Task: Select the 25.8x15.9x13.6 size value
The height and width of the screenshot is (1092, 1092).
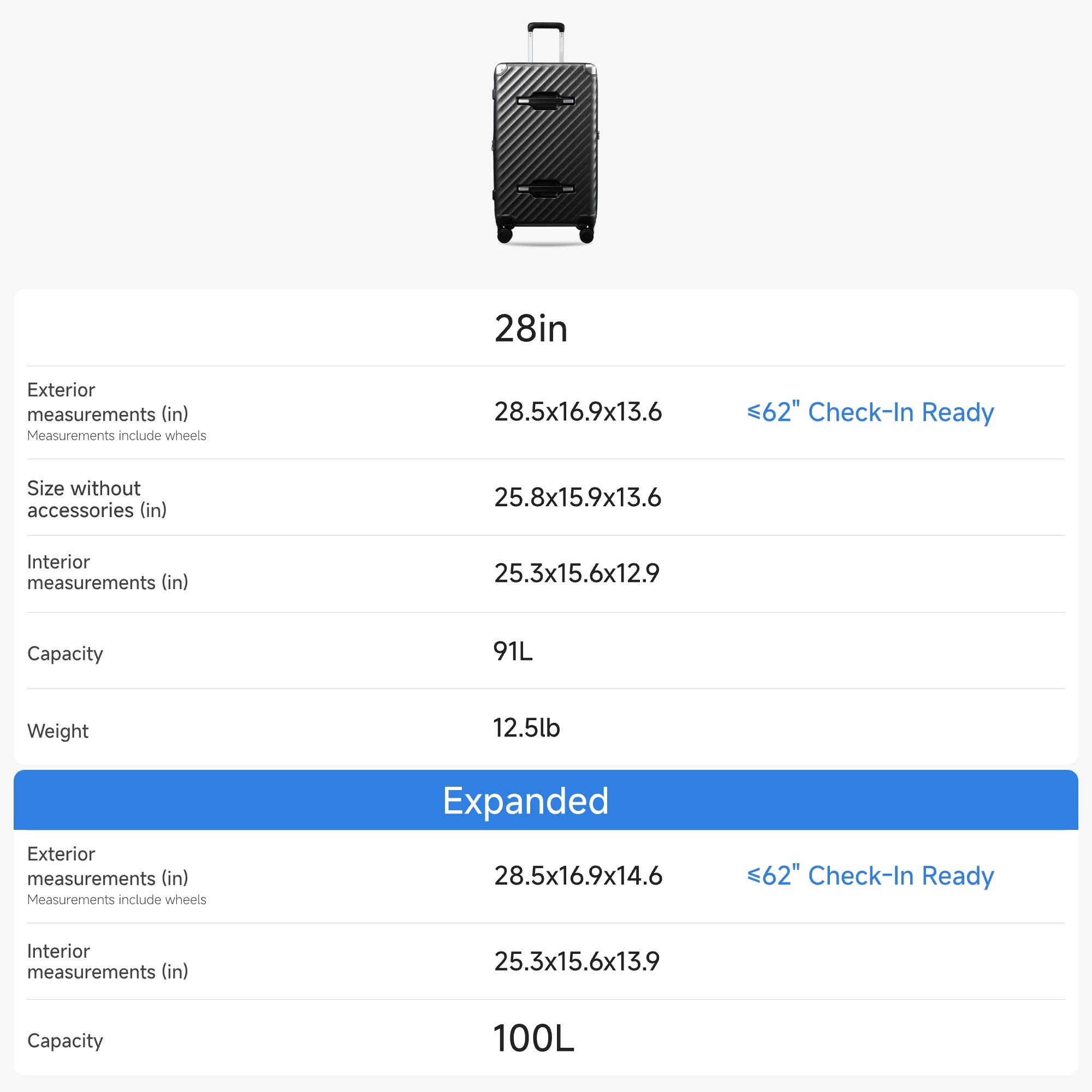Action: [x=578, y=497]
